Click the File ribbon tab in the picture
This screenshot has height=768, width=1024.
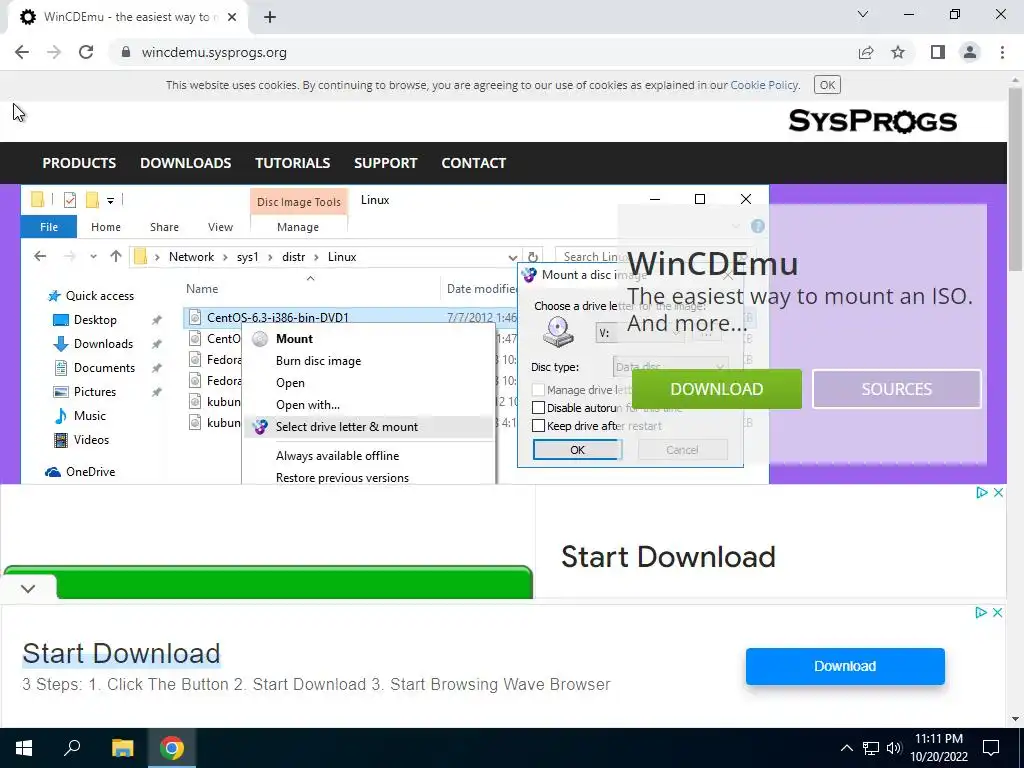[x=49, y=227]
